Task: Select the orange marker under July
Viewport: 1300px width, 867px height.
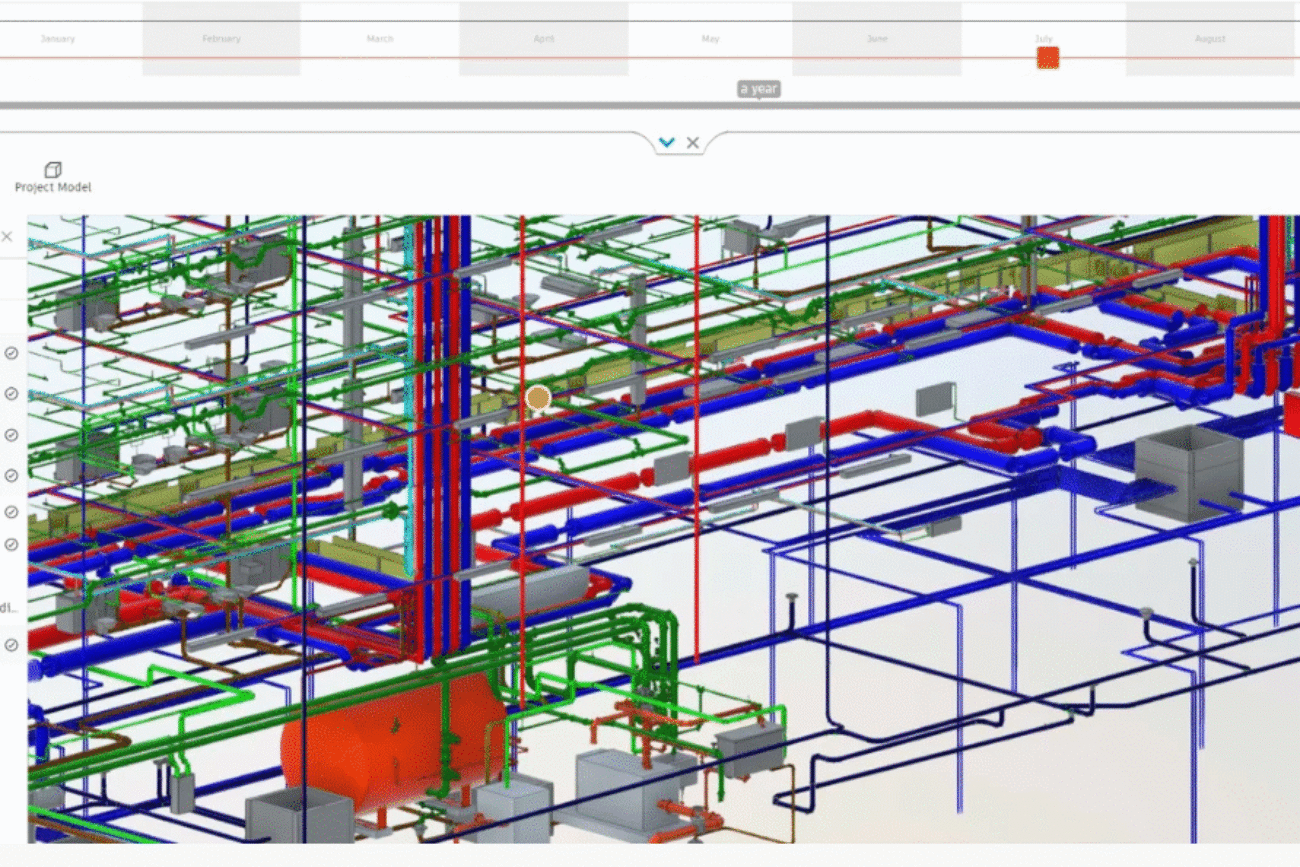Action: (x=1047, y=58)
